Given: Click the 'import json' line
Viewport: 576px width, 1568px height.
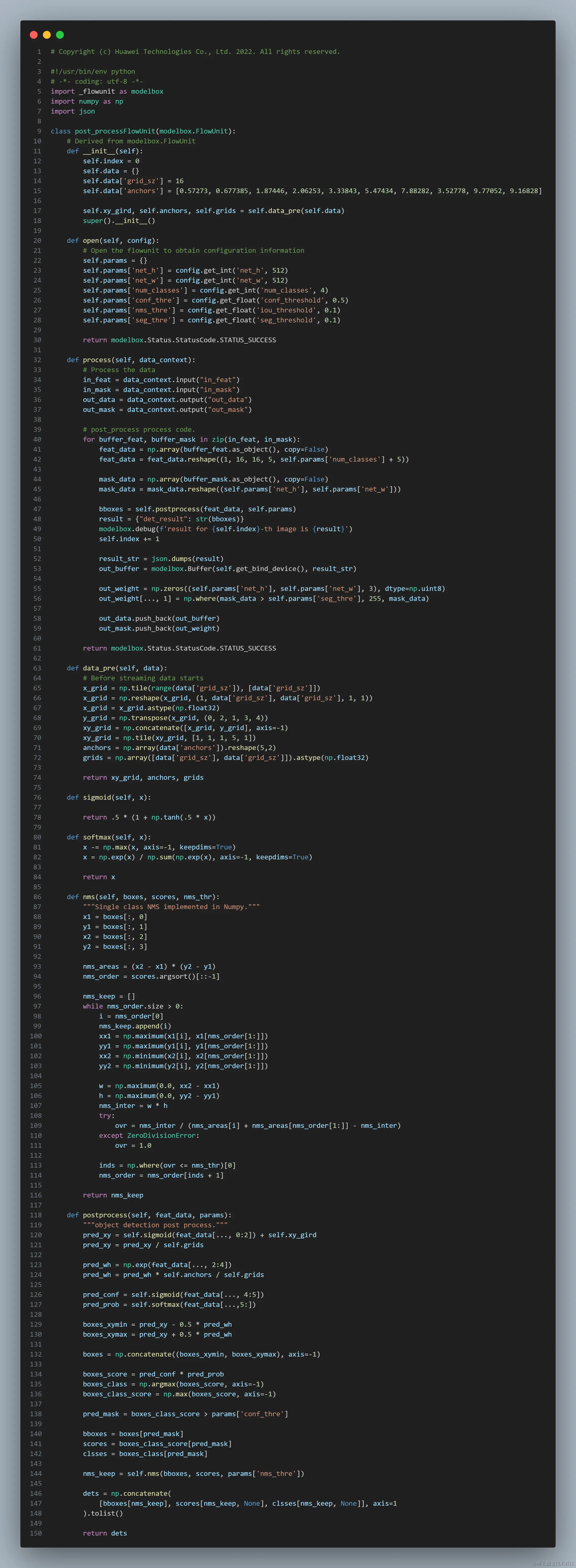Looking at the screenshot, I should [72, 111].
